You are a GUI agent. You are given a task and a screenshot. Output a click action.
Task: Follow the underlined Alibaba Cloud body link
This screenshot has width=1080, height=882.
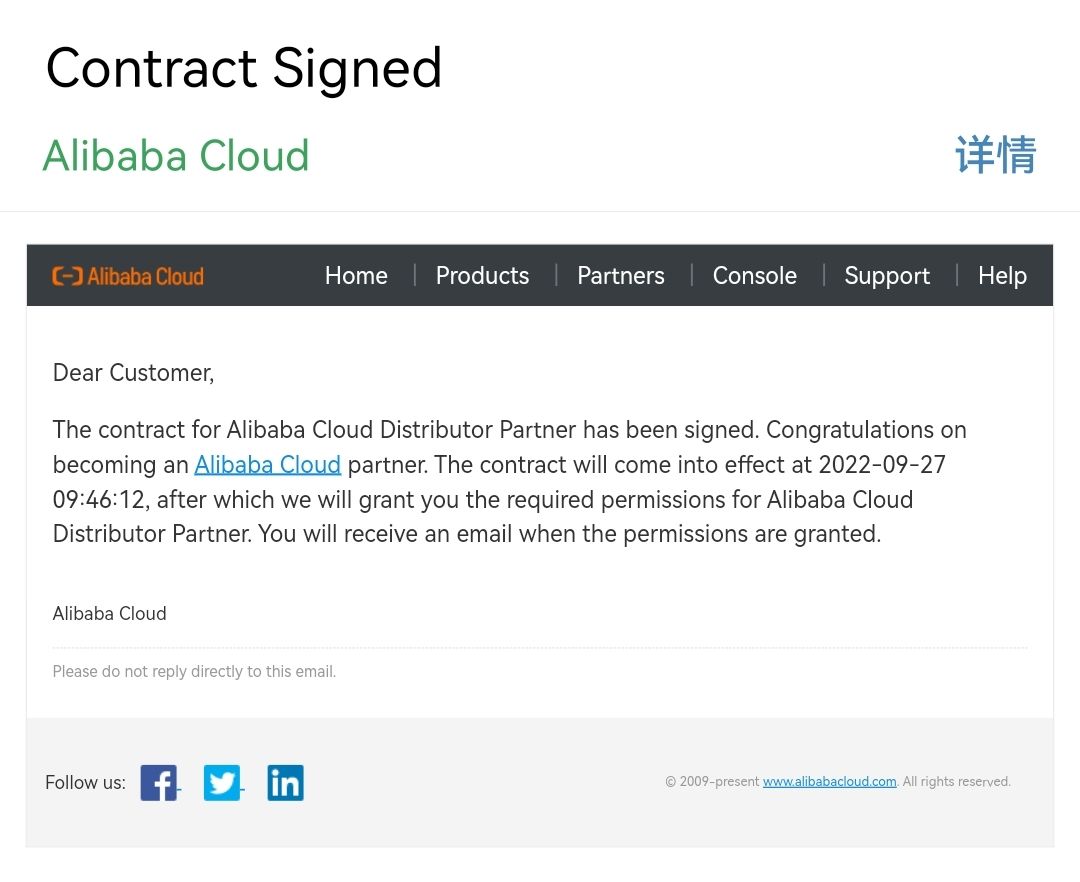267,465
